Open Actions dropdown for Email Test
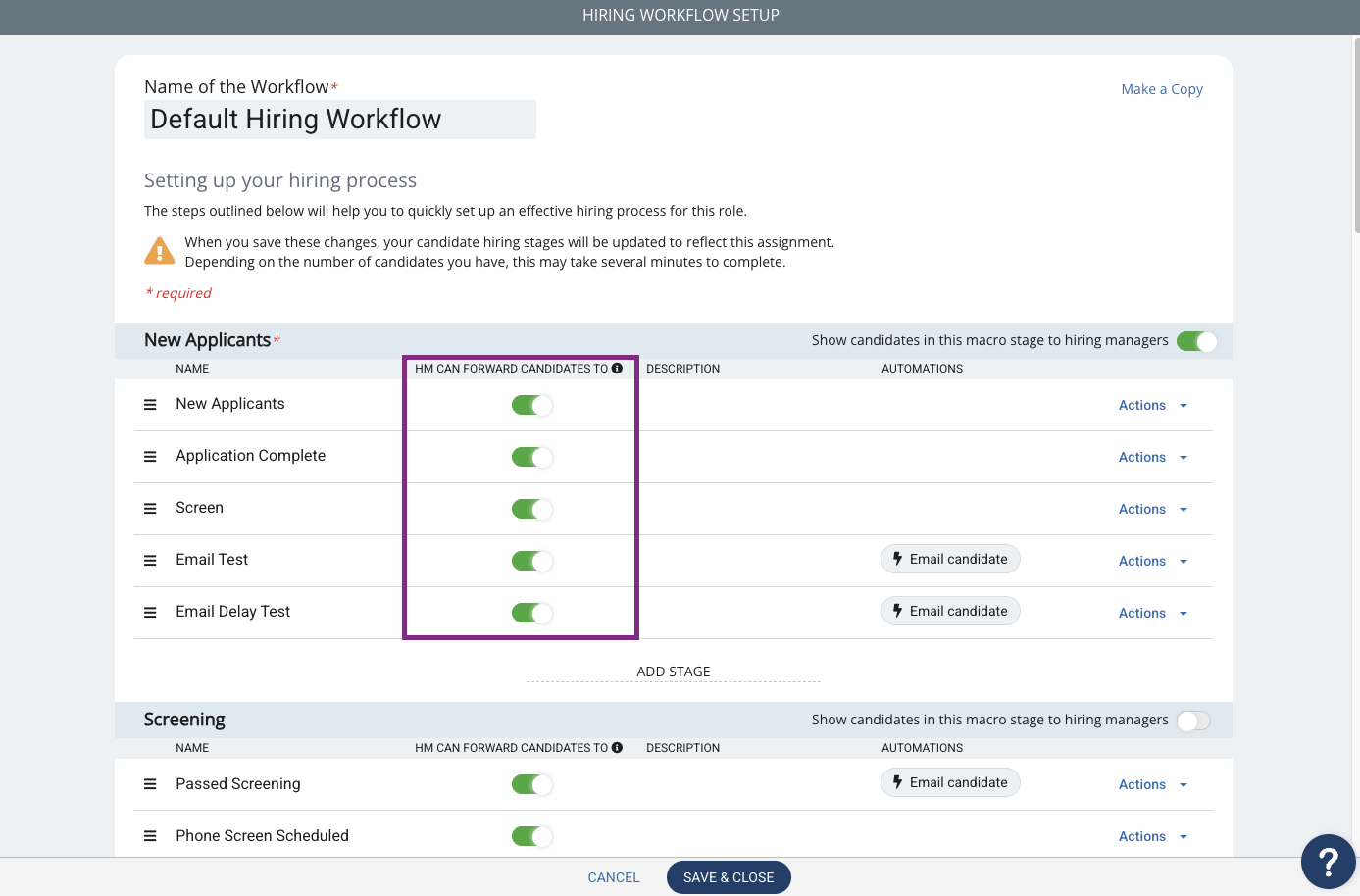The height and width of the screenshot is (896, 1360). pyautogui.click(x=1153, y=561)
